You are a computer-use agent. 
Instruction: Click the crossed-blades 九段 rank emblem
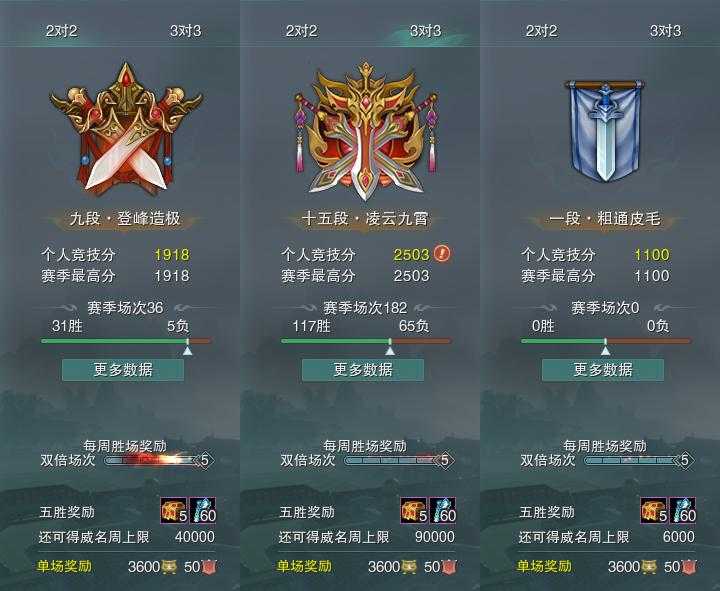[126, 129]
